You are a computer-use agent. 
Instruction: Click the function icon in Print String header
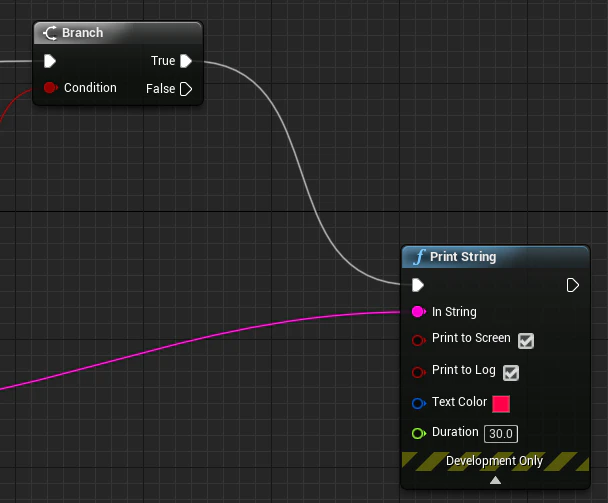click(419, 257)
